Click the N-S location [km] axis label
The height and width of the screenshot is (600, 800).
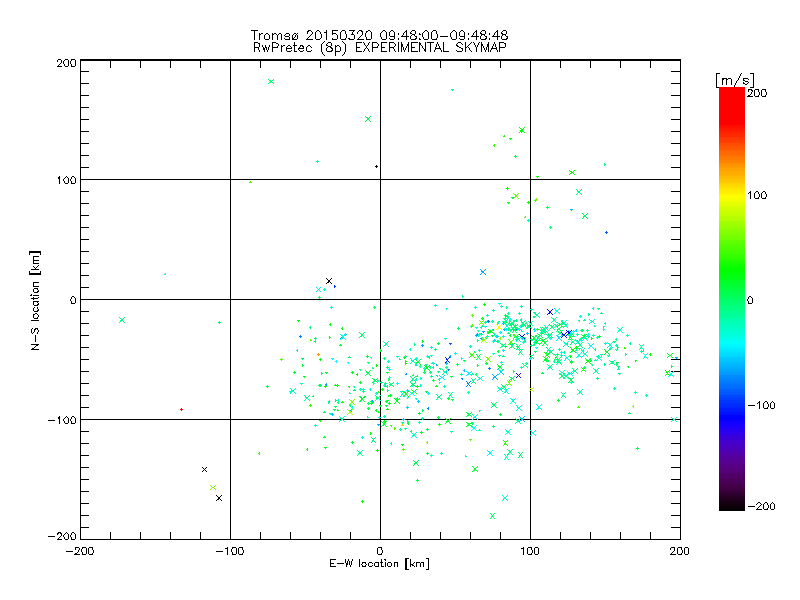click(x=35, y=301)
